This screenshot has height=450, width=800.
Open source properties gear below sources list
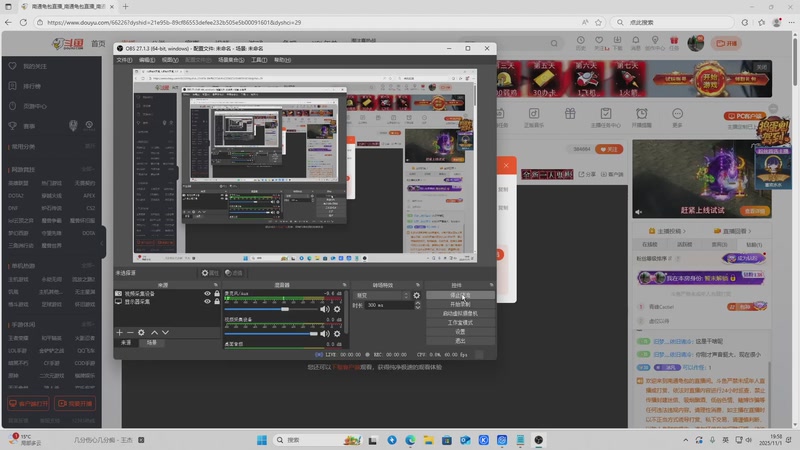click(141, 333)
